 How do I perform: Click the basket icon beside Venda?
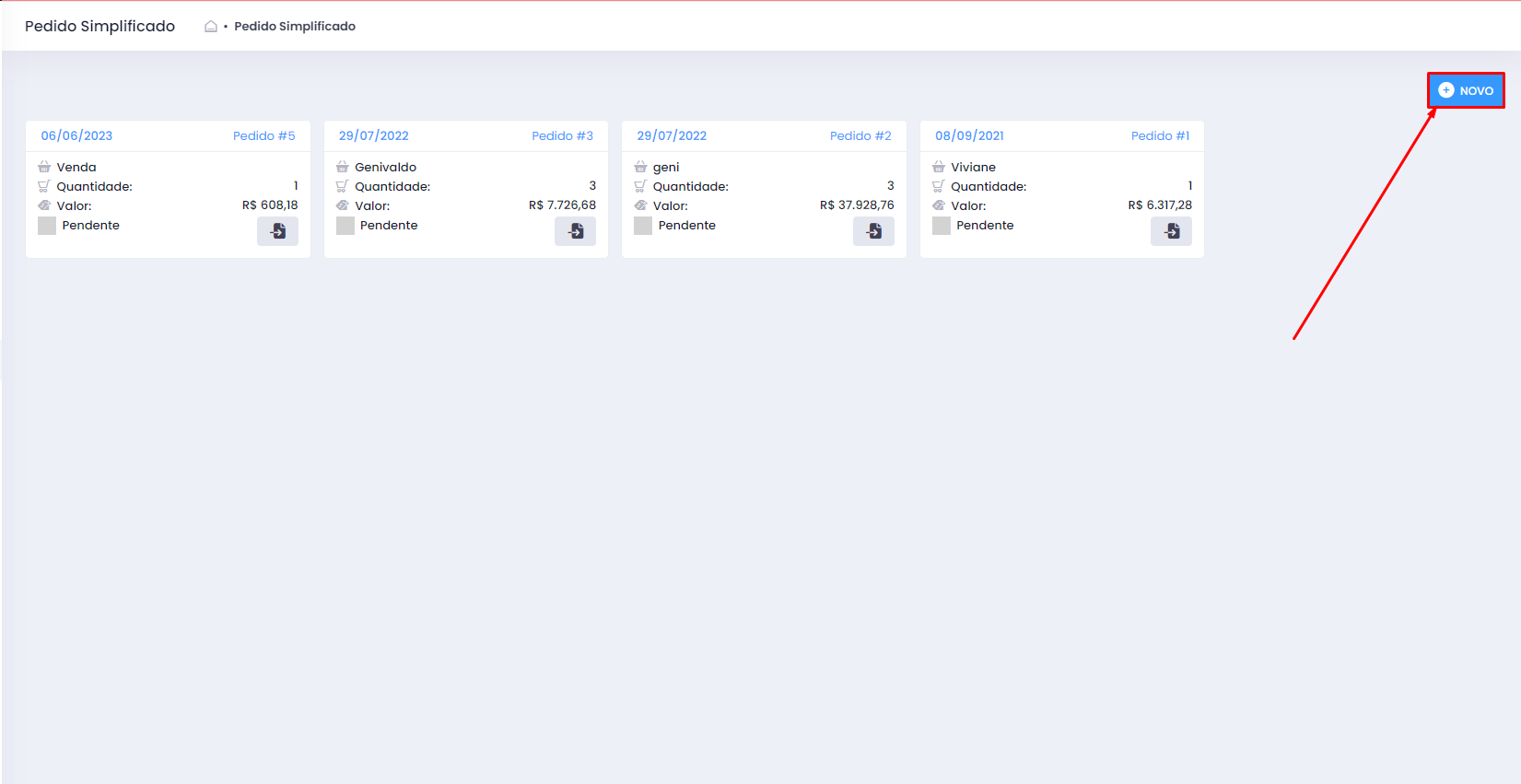coord(44,167)
